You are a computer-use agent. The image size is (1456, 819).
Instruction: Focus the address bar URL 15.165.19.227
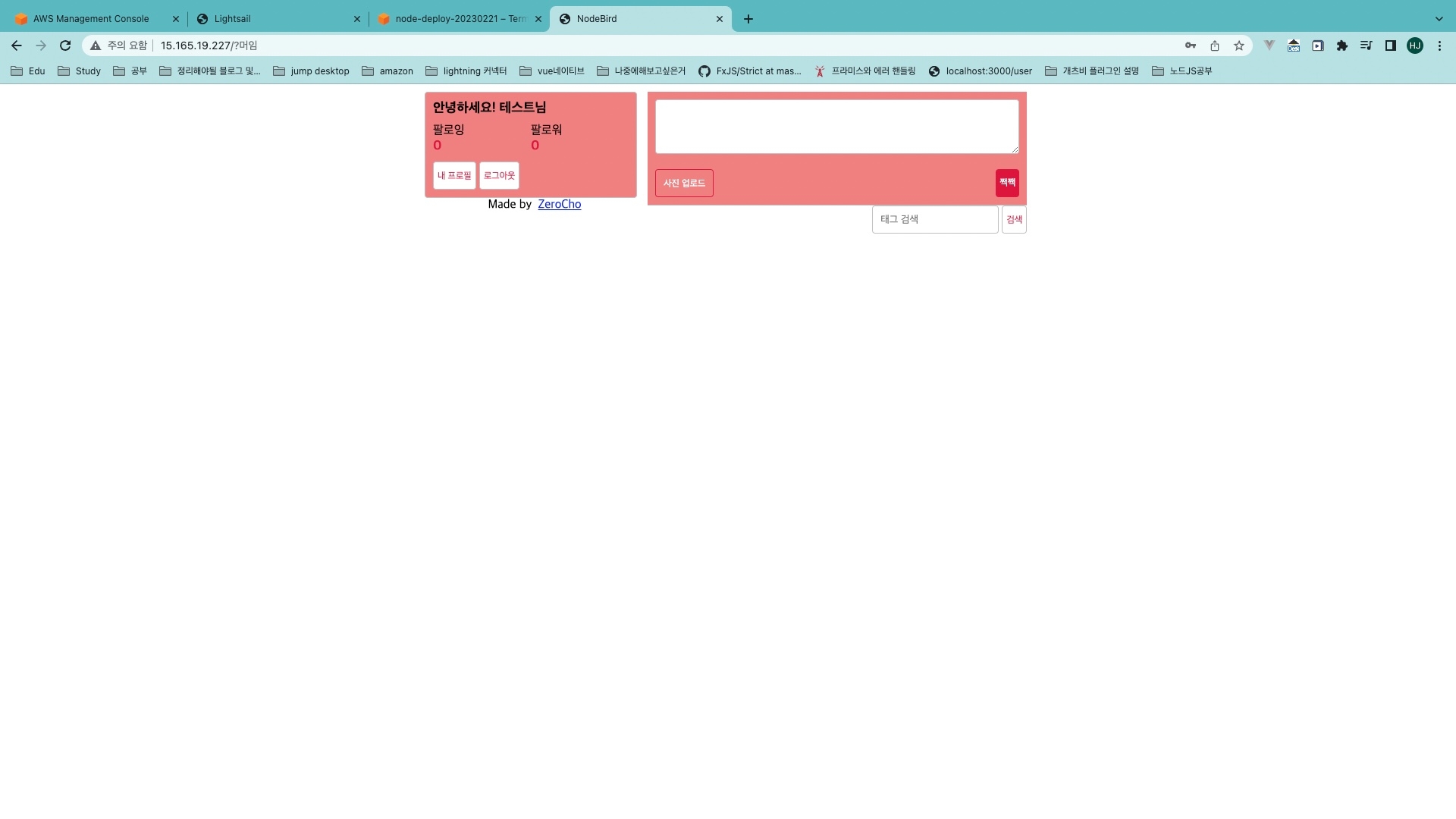click(209, 45)
